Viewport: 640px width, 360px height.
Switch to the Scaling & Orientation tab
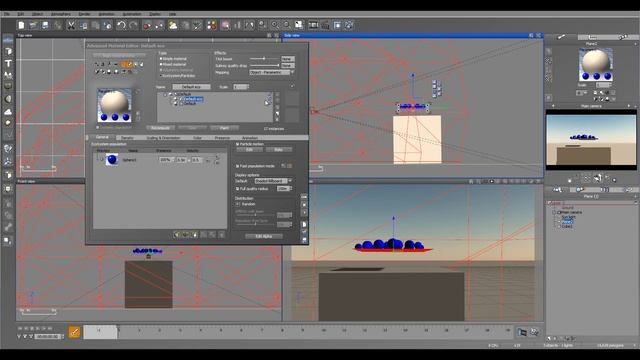(x=163, y=138)
